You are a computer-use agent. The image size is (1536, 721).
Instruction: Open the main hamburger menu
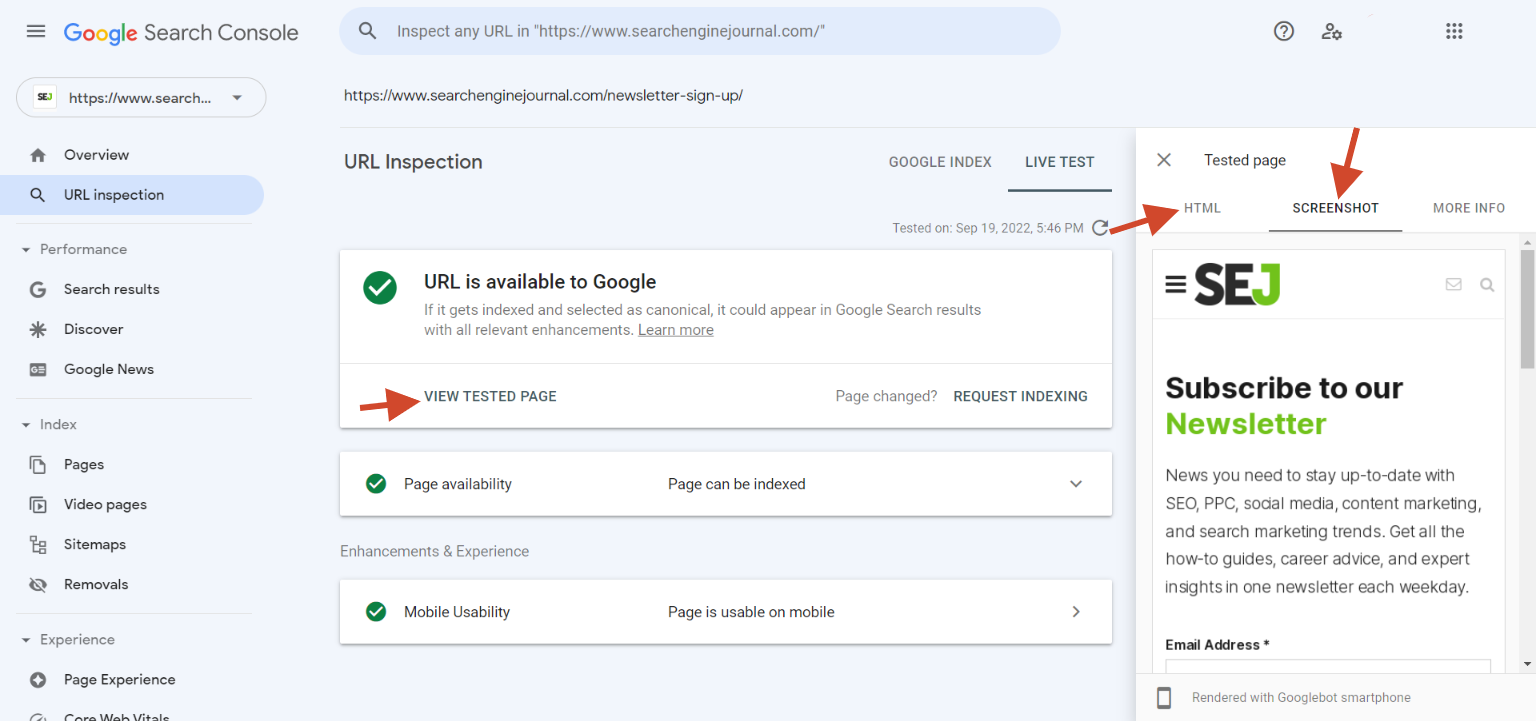[36, 32]
